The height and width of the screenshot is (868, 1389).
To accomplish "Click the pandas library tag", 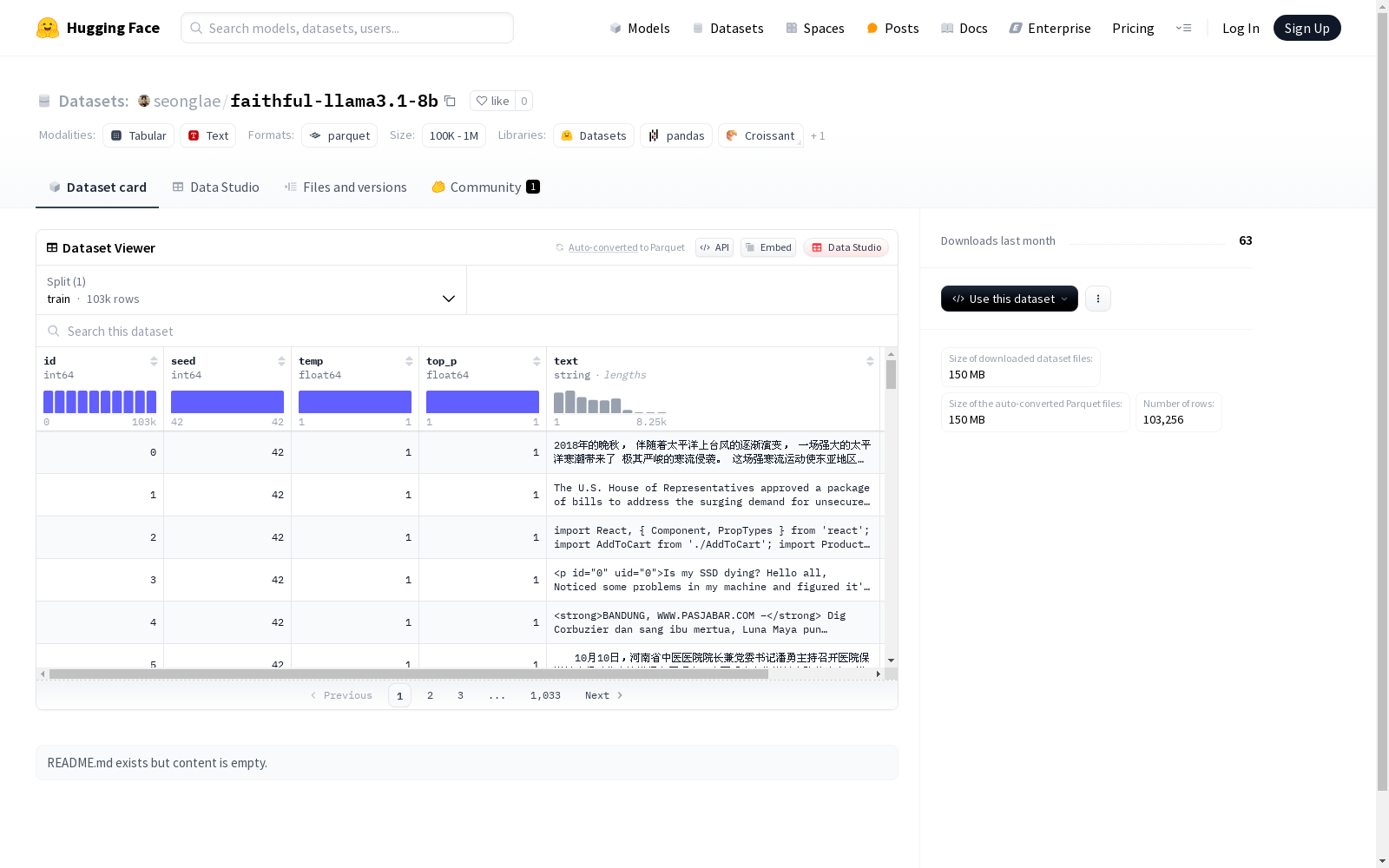I will (676, 135).
